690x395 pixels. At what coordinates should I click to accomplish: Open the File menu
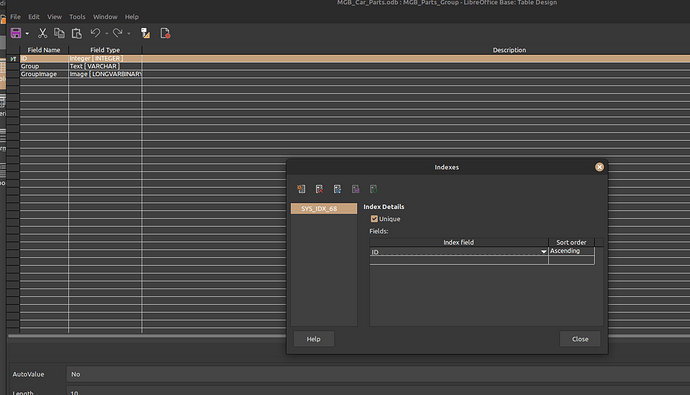[x=15, y=17]
